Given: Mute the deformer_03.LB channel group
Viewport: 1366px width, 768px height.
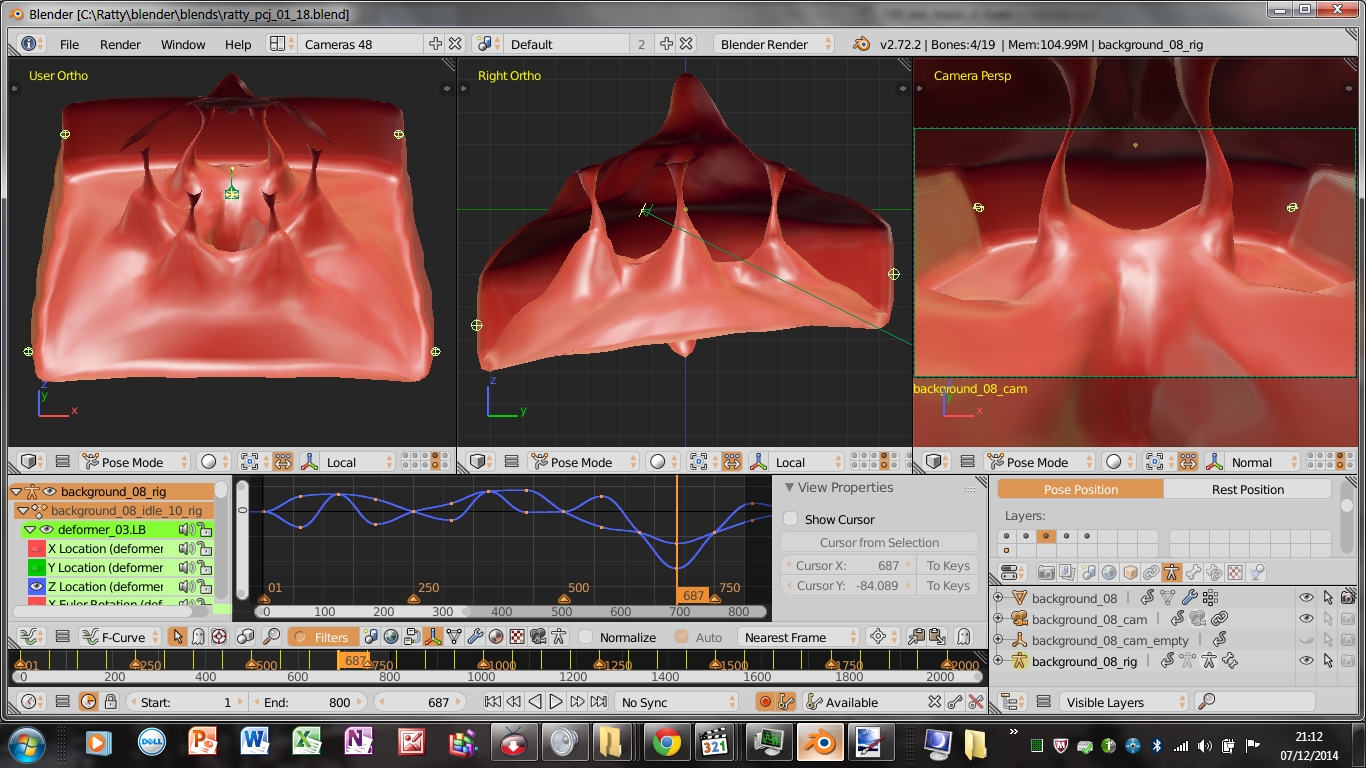Looking at the screenshot, I should pyautogui.click(x=185, y=529).
